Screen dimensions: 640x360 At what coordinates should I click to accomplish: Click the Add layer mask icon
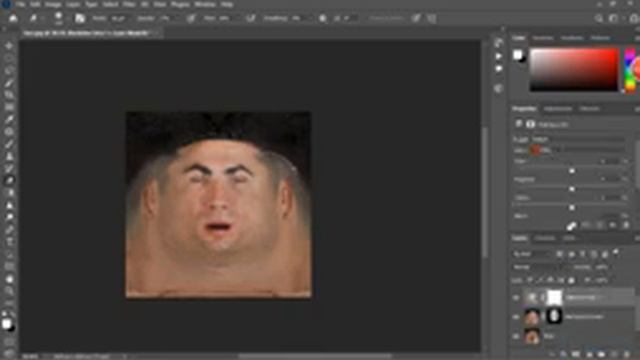pyautogui.click(x=576, y=354)
